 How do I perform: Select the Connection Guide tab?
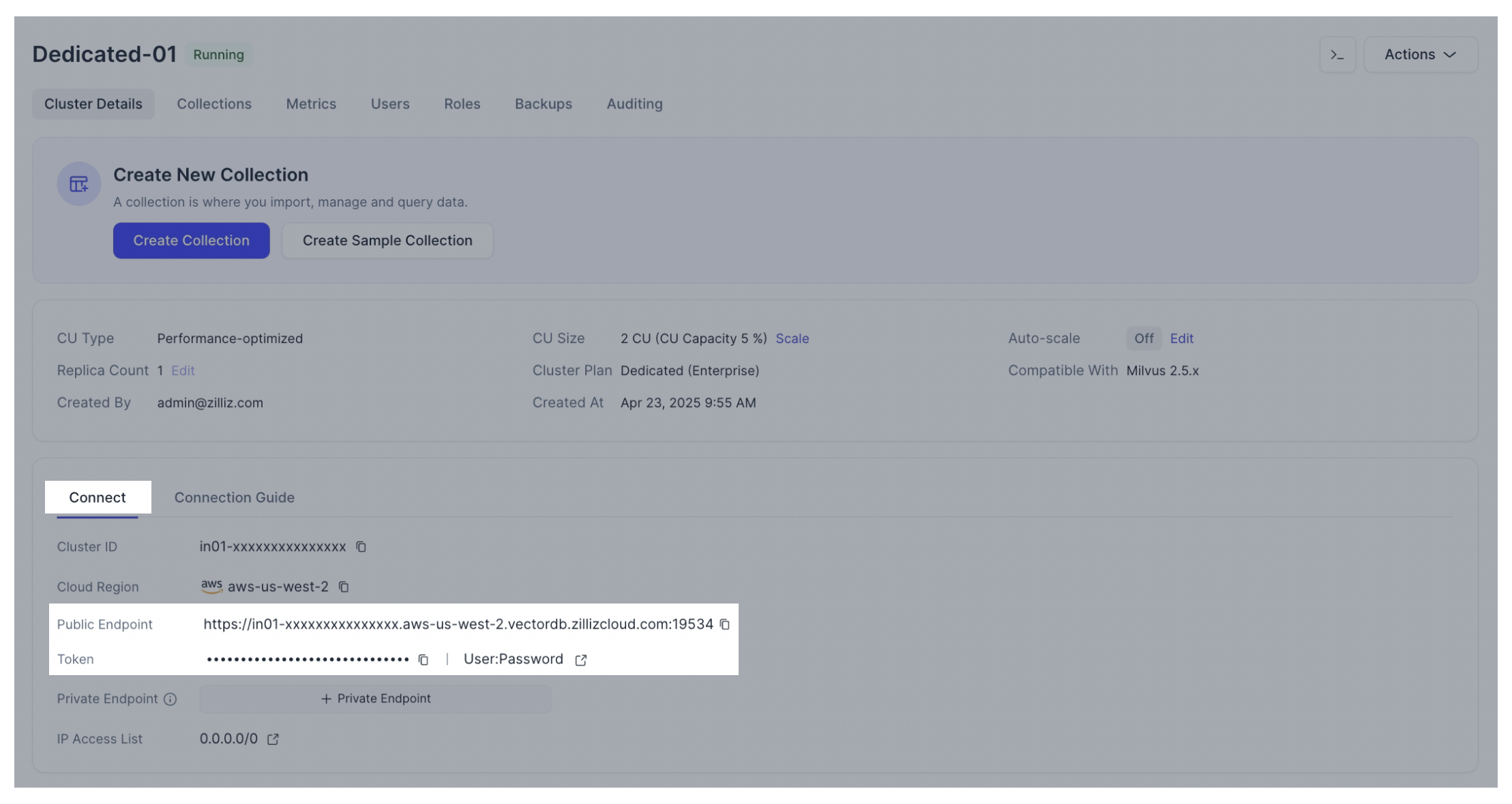(234, 498)
